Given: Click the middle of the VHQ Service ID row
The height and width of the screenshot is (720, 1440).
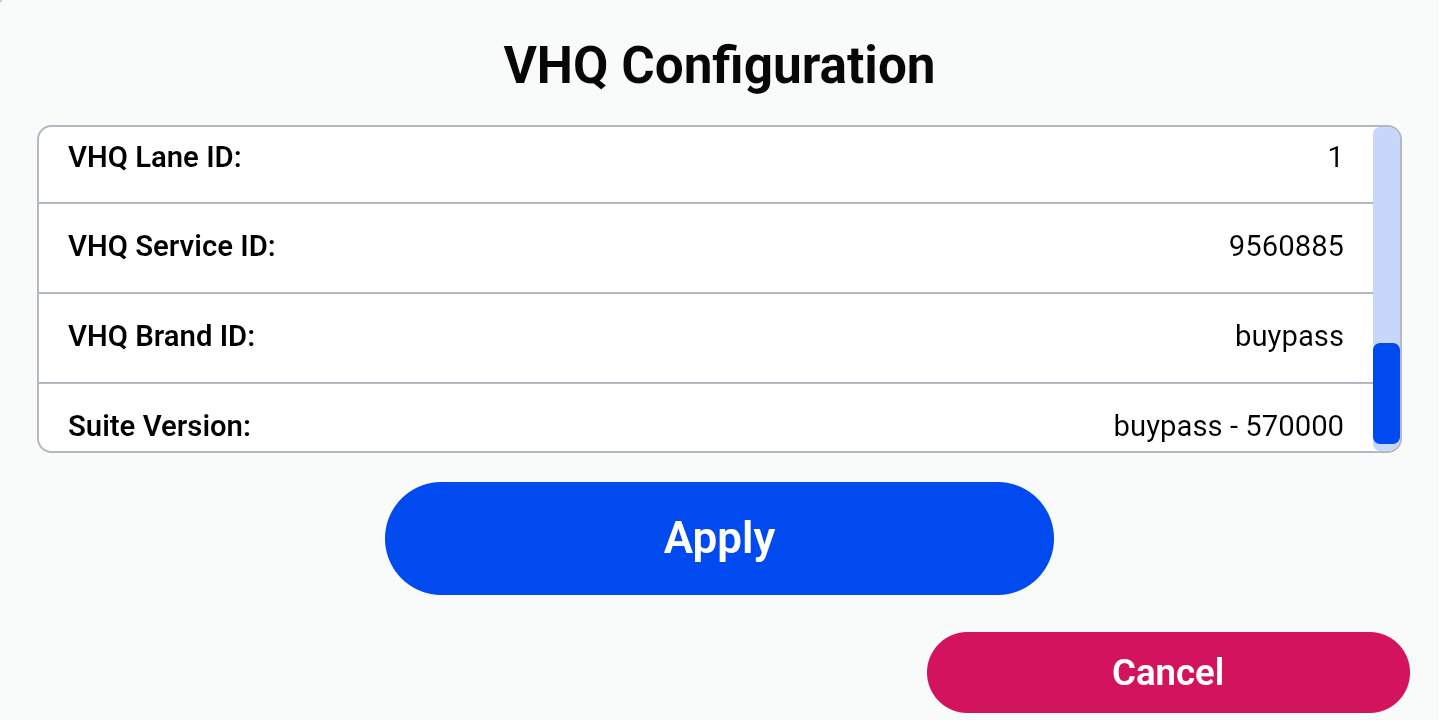Looking at the screenshot, I should point(706,248).
